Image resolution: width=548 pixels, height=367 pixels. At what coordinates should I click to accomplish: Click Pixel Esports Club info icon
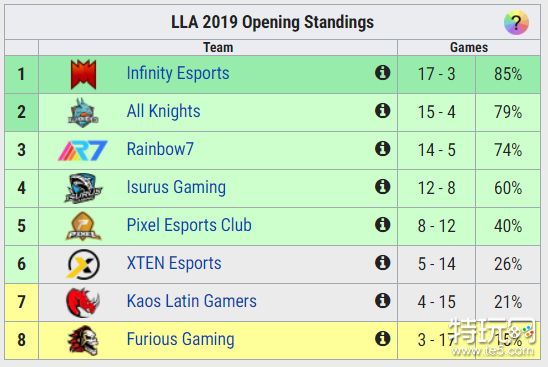pos(382,225)
